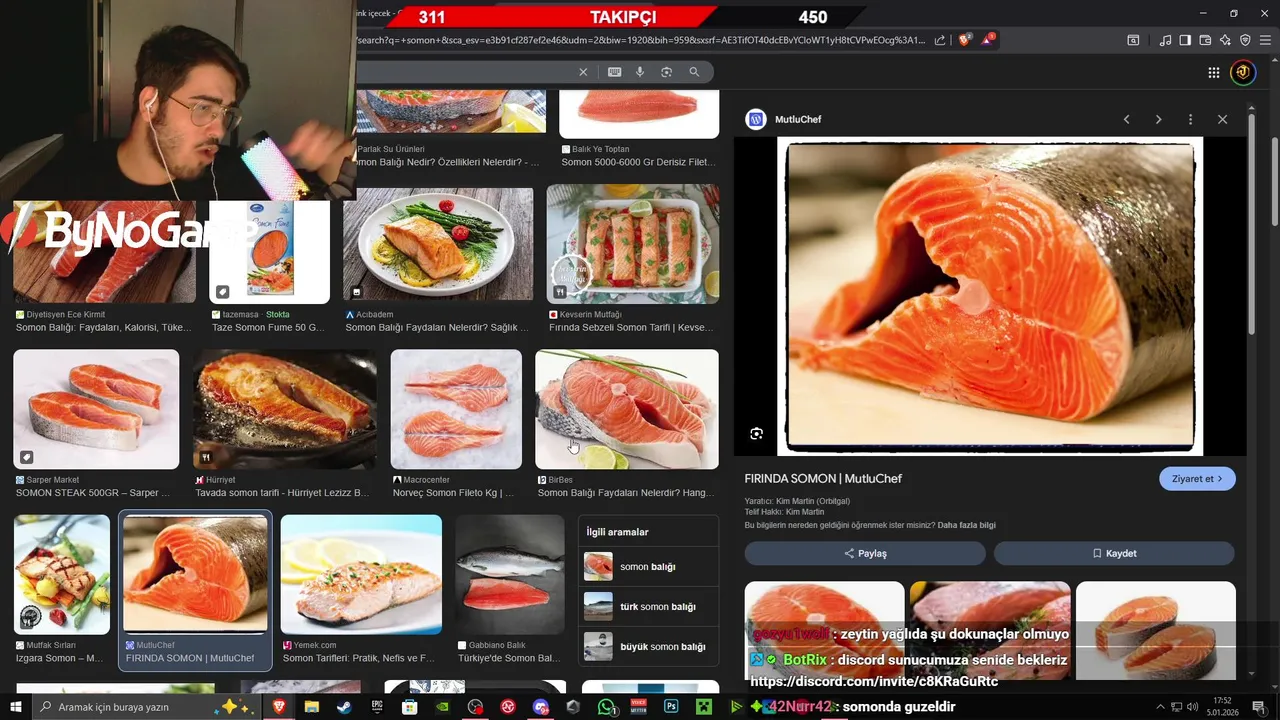
Task: Click the Kaydet save button
Action: point(1114,553)
